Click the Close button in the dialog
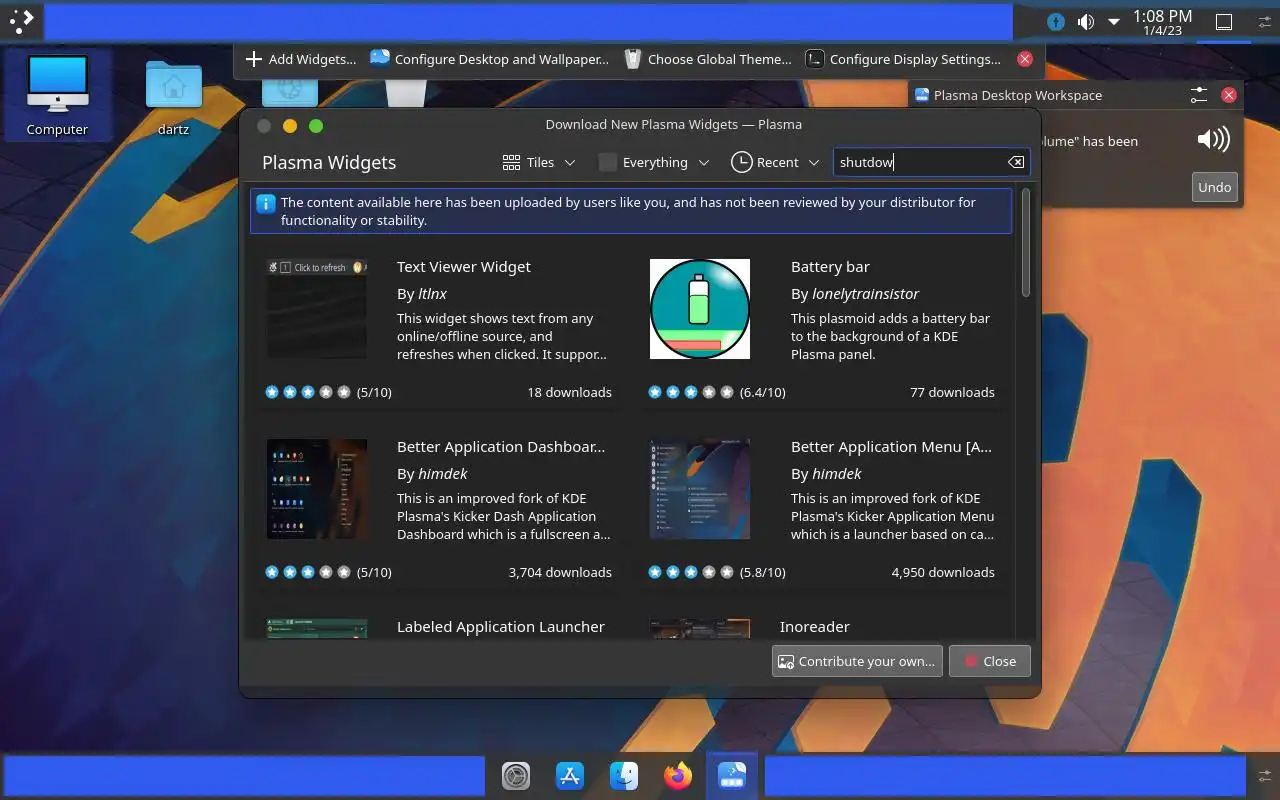 coord(989,661)
